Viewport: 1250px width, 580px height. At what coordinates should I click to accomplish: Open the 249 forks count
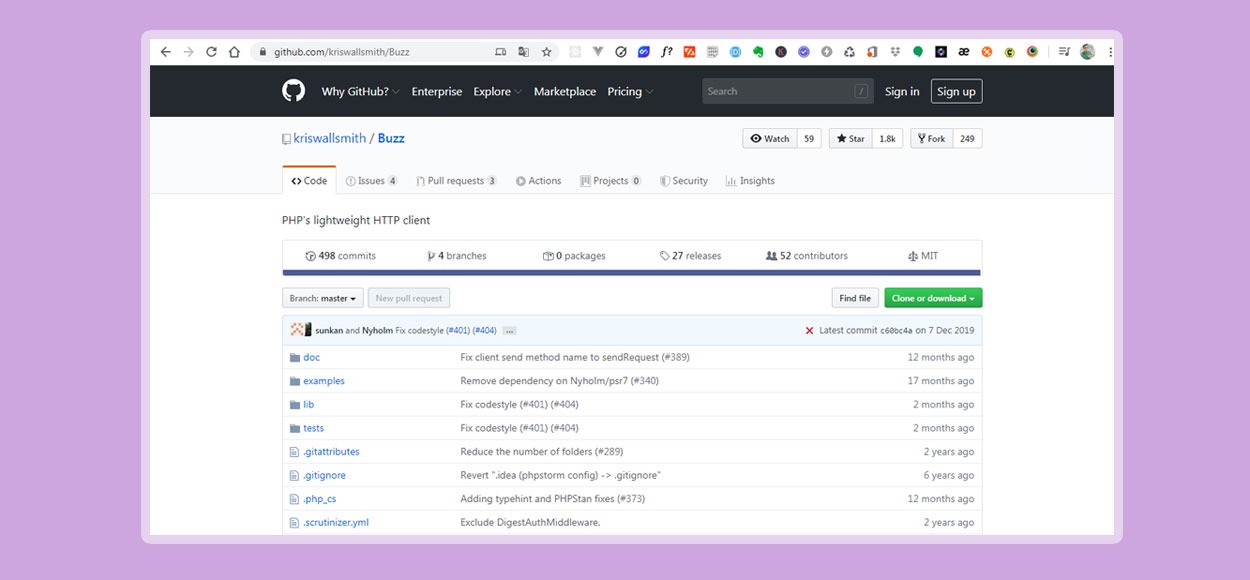tap(968, 139)
